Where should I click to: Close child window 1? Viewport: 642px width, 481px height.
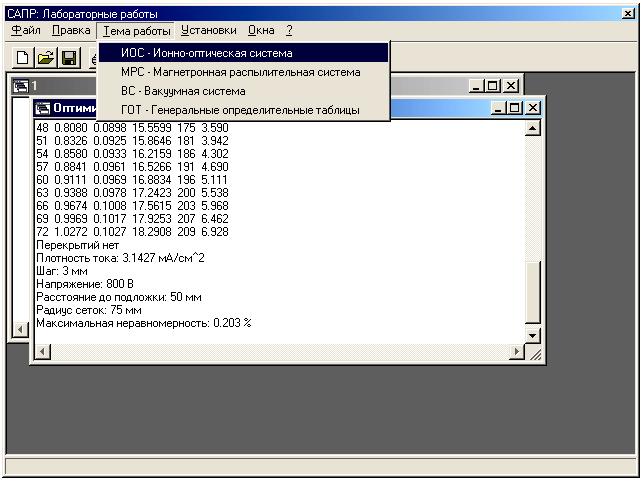511,86
